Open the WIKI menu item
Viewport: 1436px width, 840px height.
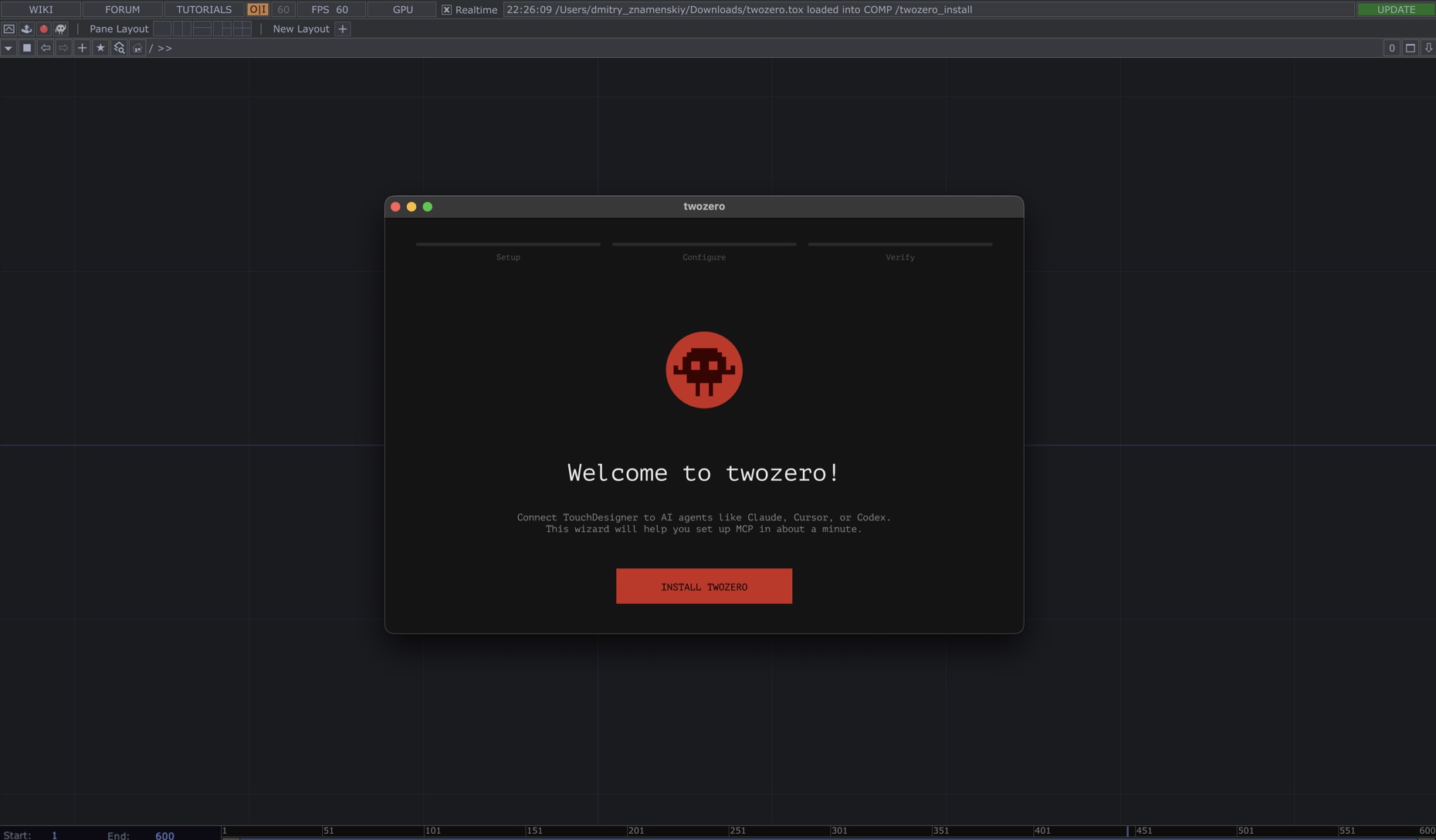tap(41, 9)
